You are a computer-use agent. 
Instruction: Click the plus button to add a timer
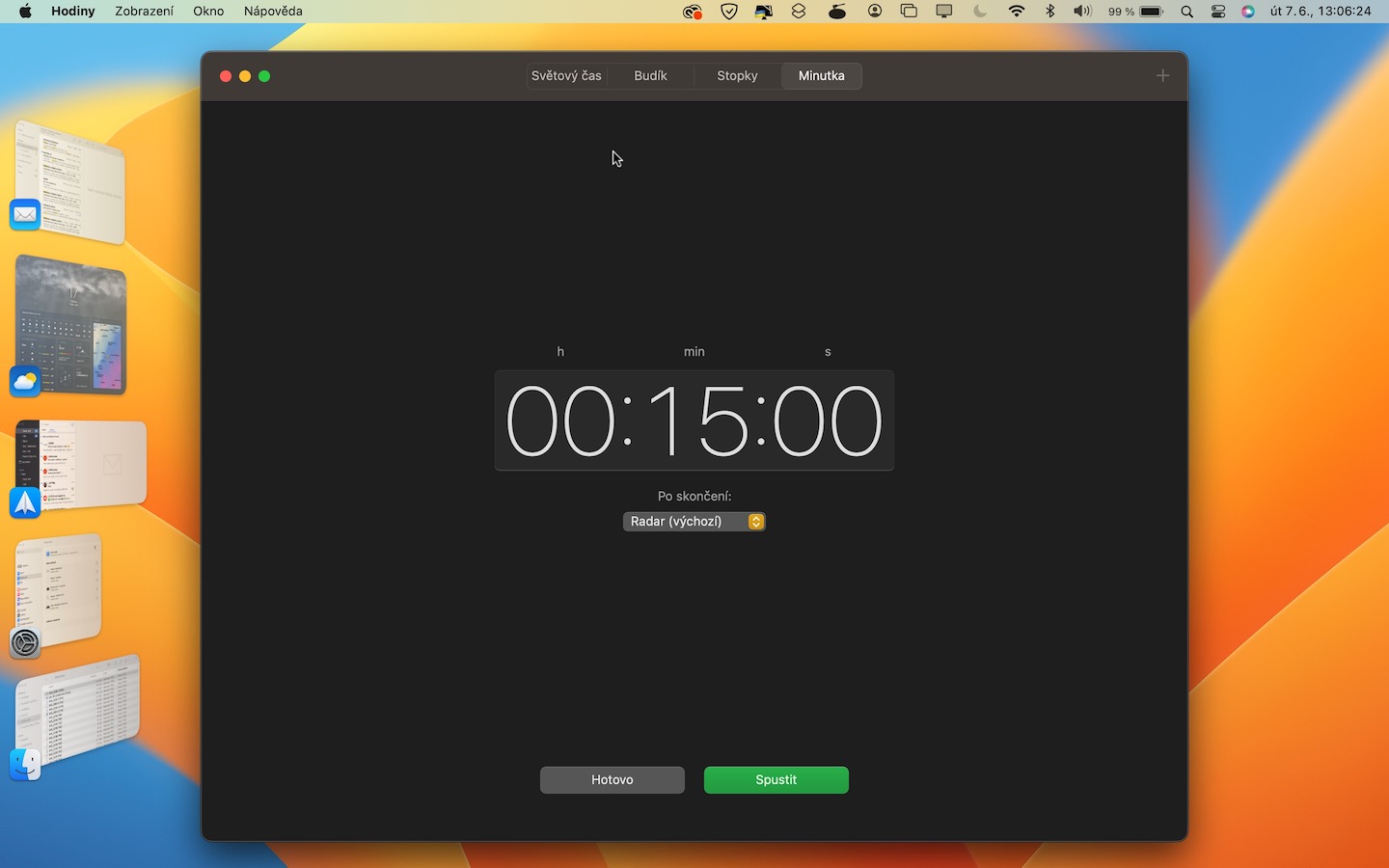click(x=1162, y=76)
